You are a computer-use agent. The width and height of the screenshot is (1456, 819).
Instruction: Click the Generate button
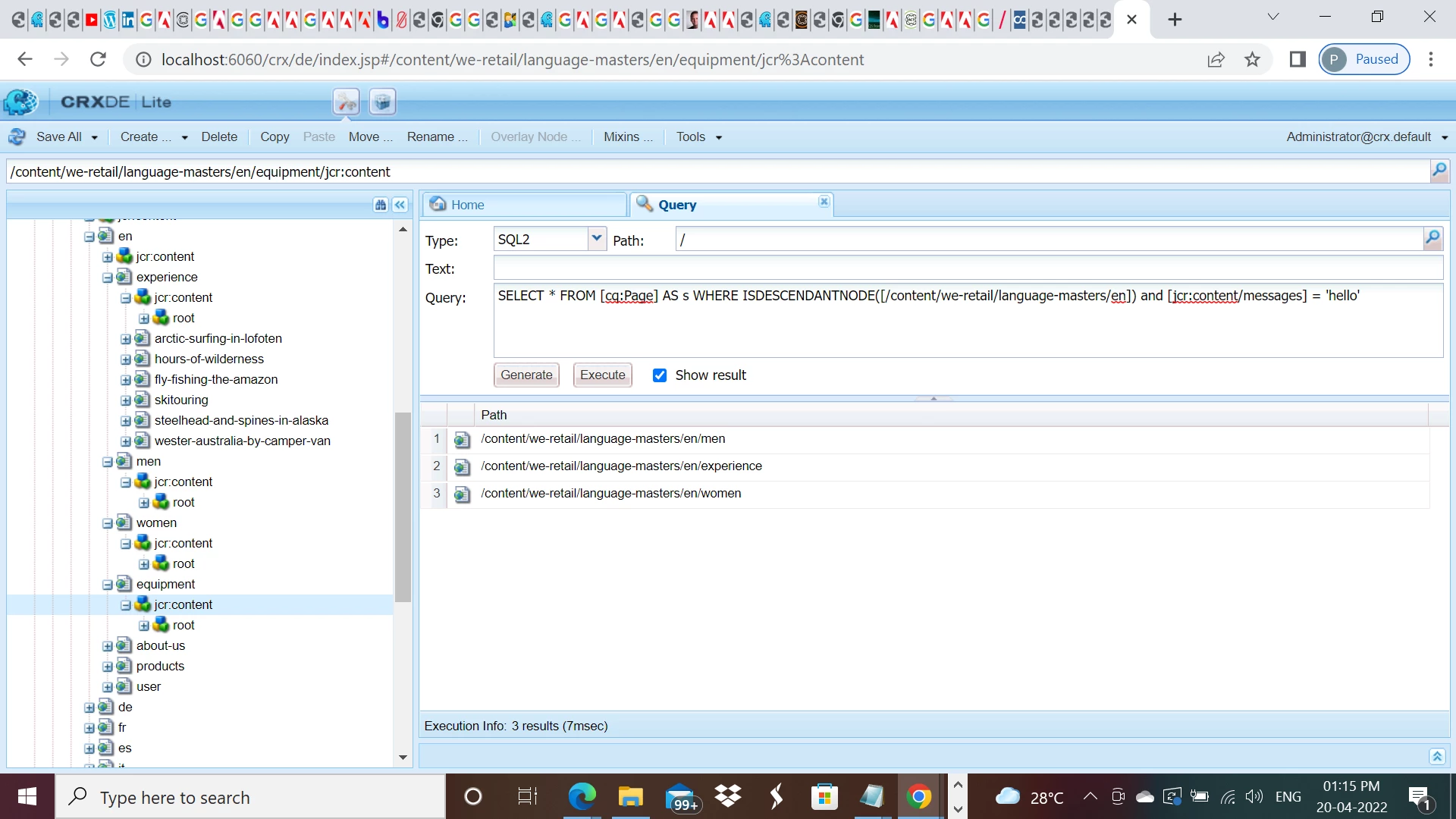click(526, 375)
